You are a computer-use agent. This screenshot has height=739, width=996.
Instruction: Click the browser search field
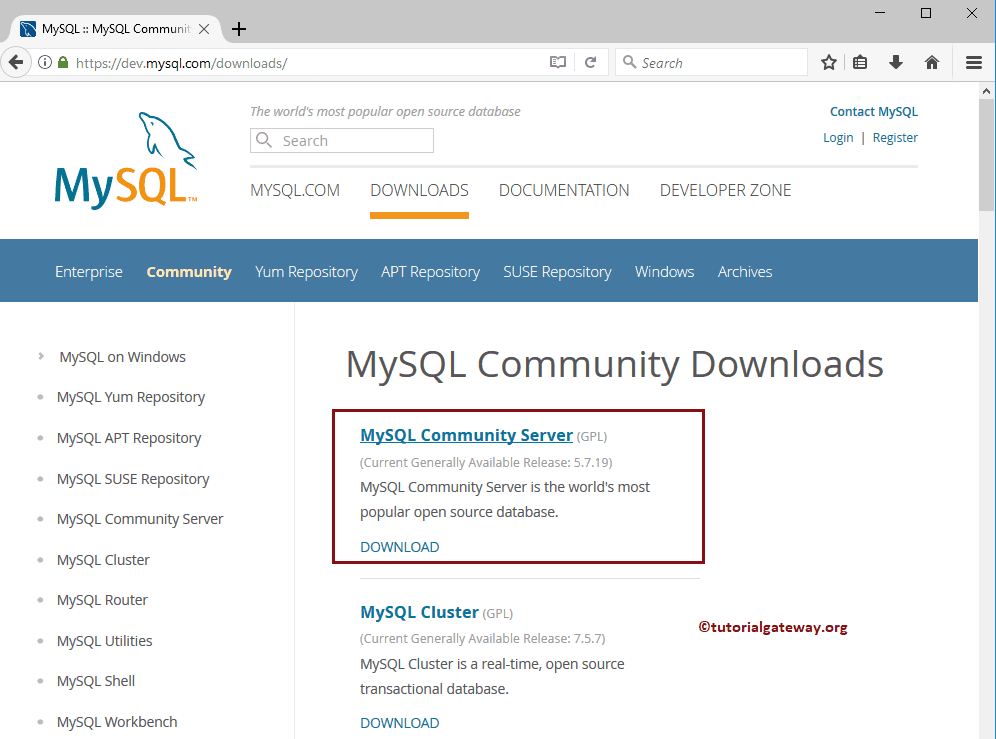711,62
